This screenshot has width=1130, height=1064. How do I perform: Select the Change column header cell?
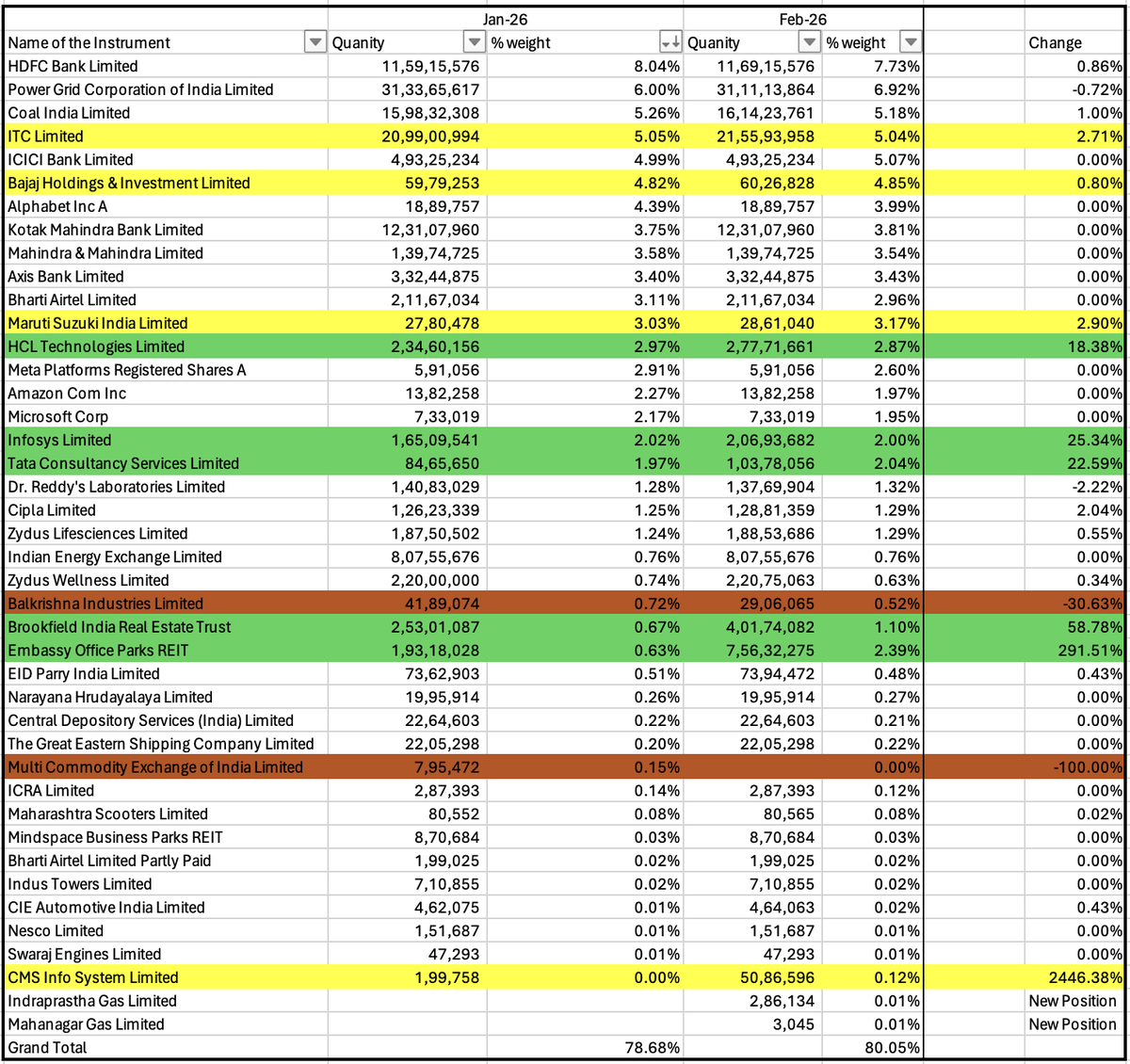pyautogui.click(x=1074, y=42)
